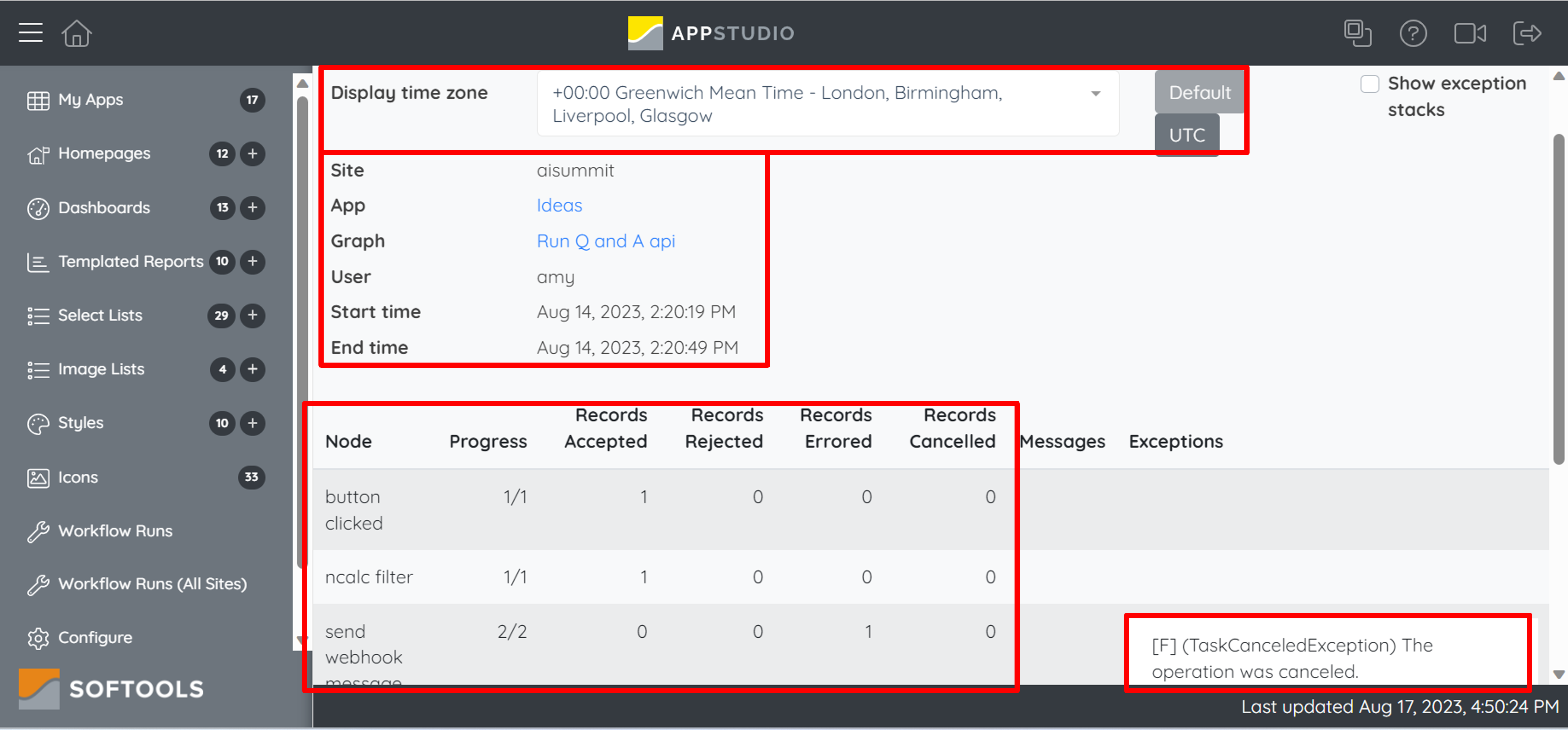The width and height of the screenshot is (1568, 730).
Task: Click the My Apps count badge 17
Action: 253,100
